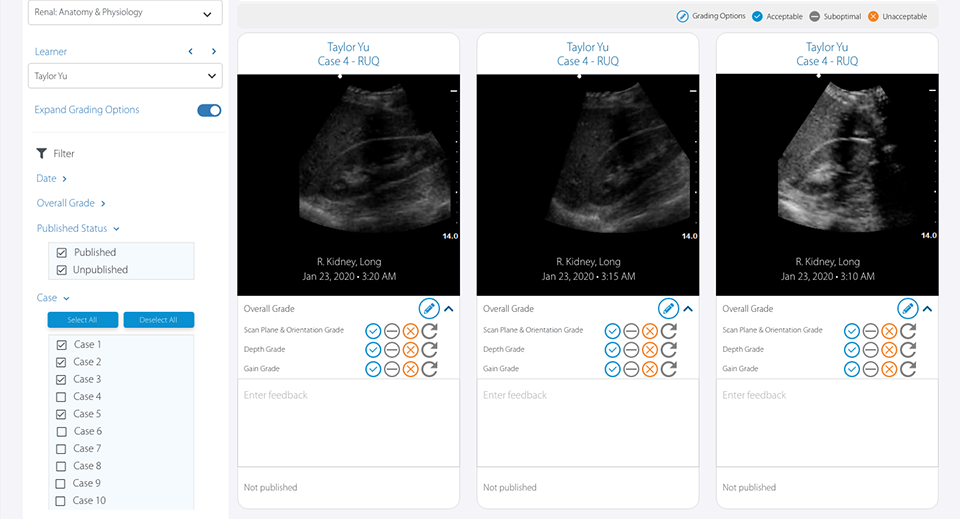Check the Case 10 checkbox
Screen dimensions: 960x519
61,501
